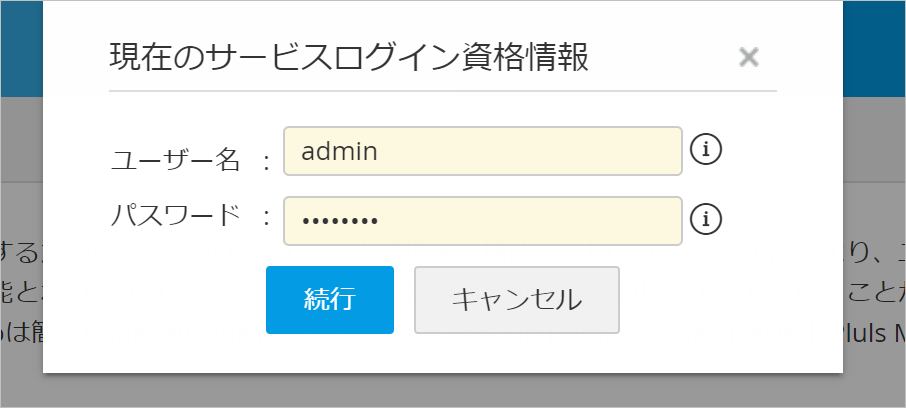Click the info icon beside the username field
906x408 pixels.
tap(706, 151)
